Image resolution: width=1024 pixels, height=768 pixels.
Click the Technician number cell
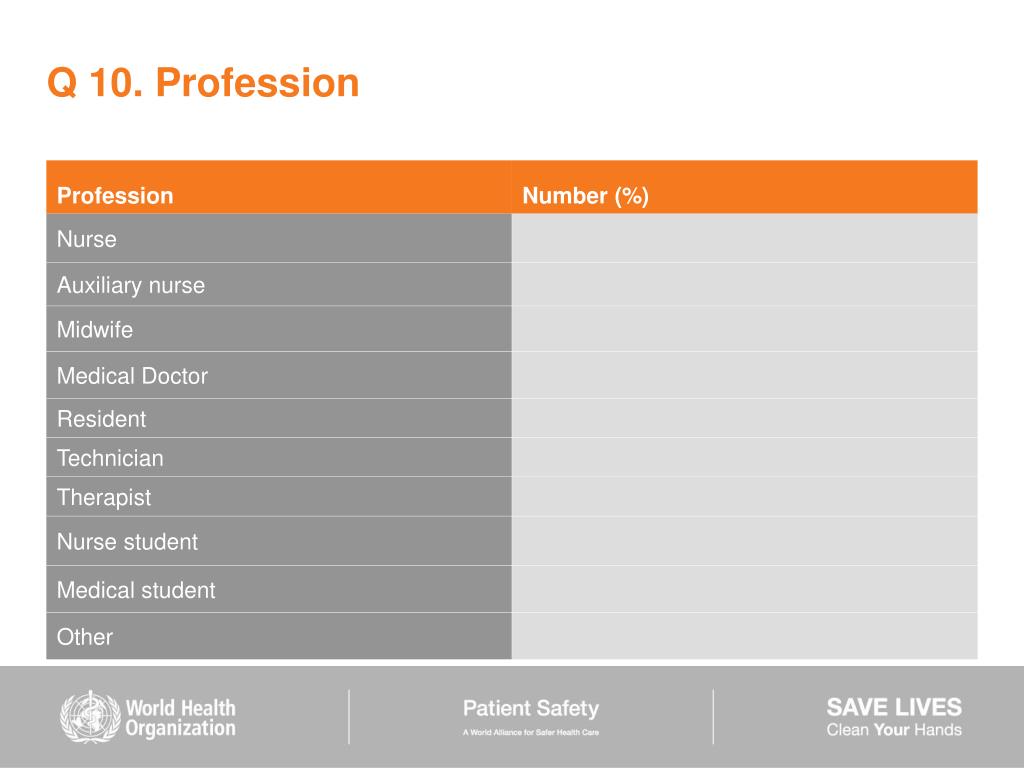(744, 457)
